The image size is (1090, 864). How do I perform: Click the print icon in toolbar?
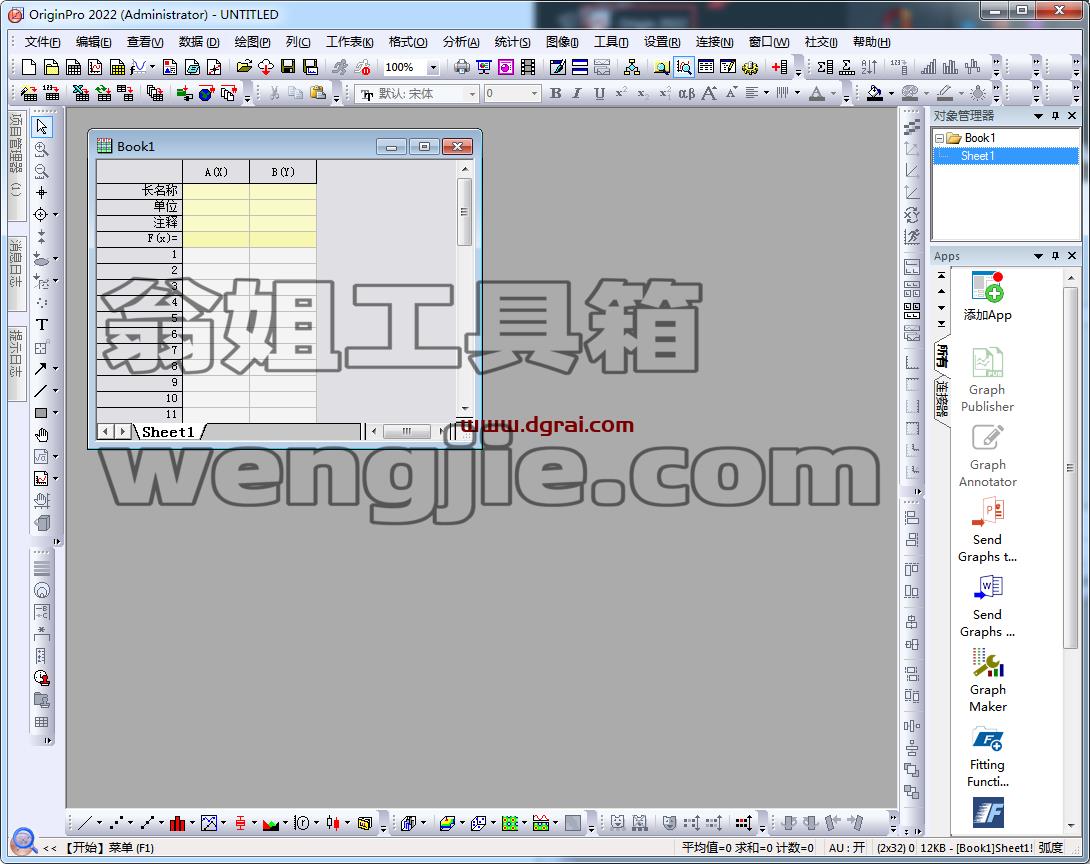[x=462, y=67]
